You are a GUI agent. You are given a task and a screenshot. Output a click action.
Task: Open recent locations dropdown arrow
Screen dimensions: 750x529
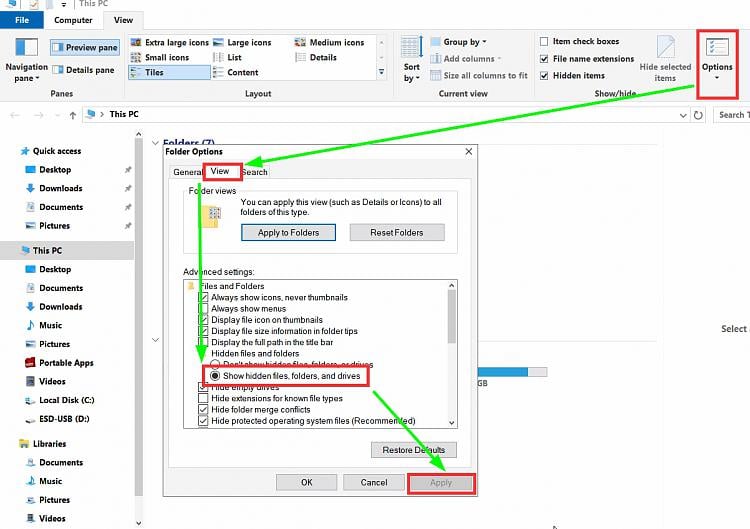[x=57, y=115]
